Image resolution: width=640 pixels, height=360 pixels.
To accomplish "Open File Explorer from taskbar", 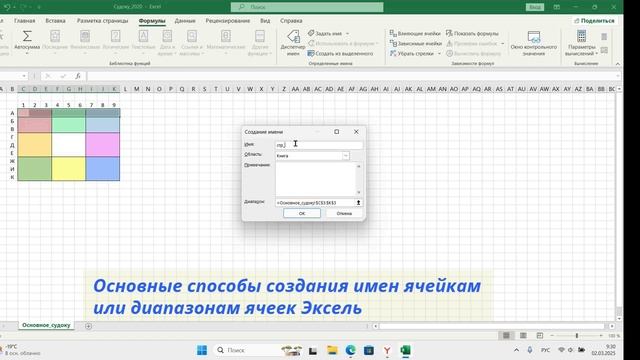I will pos(332,350).
